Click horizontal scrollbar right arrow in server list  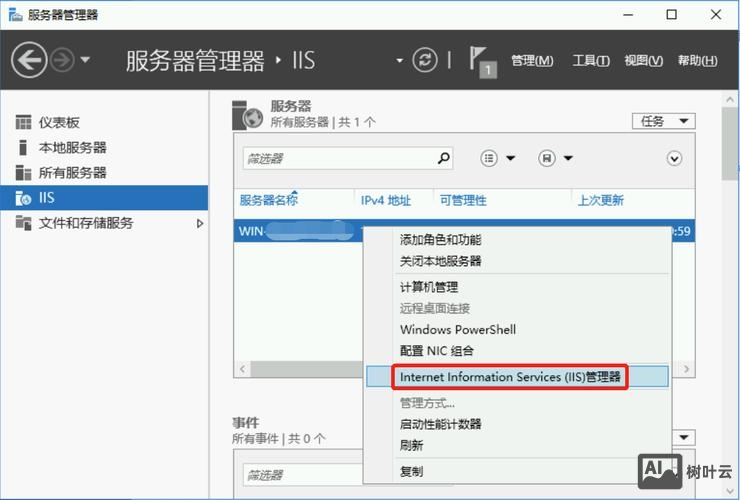click(687, 369)
